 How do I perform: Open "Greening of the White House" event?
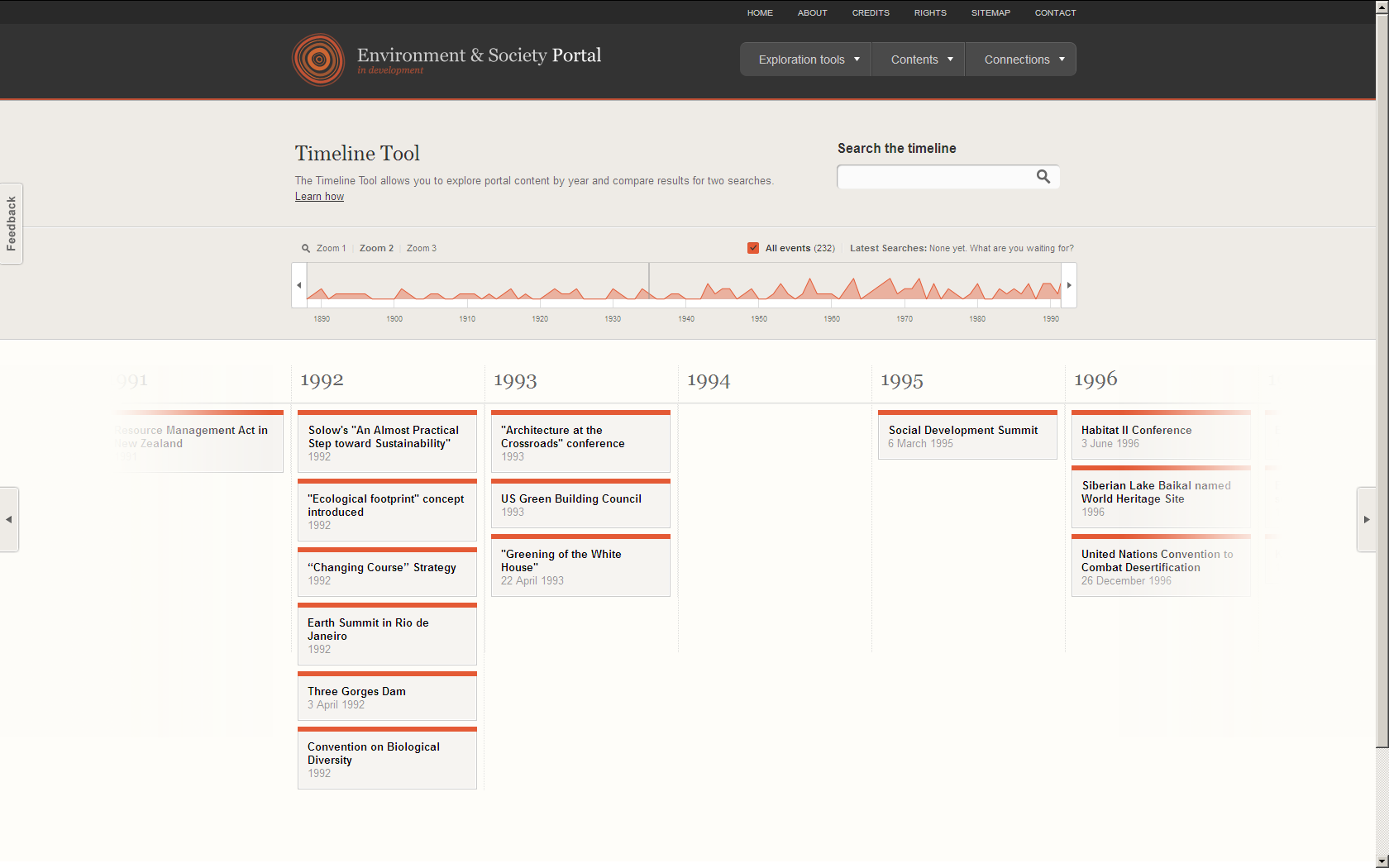580,565
